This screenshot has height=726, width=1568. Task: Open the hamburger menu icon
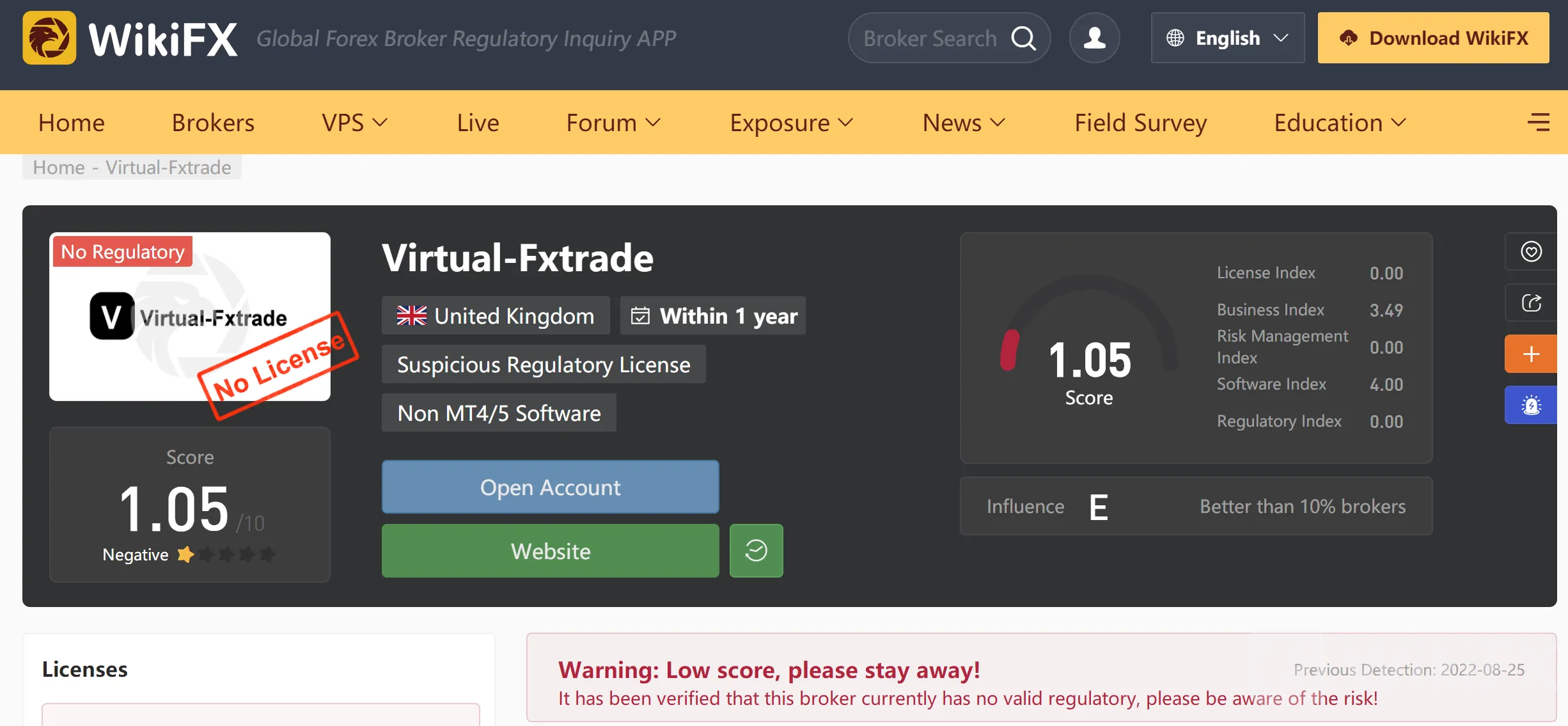(x=1538, y=122)
